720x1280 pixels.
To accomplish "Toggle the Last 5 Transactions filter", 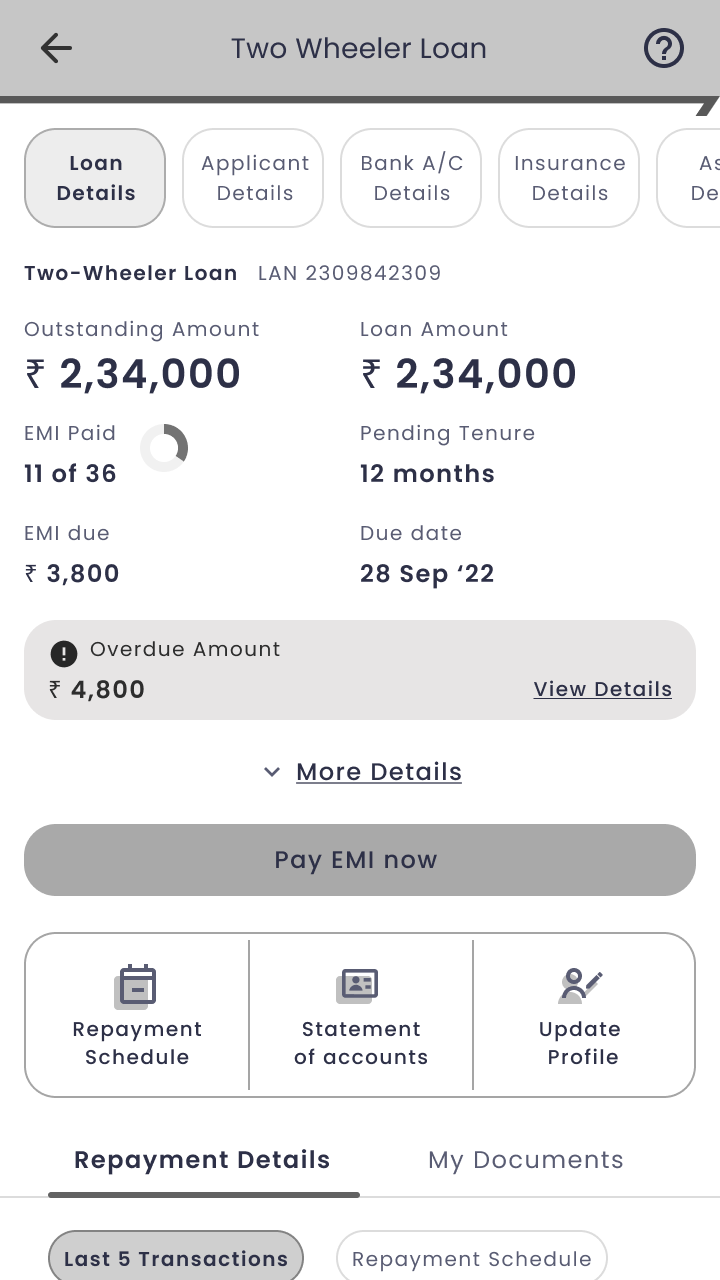I will 176,1258.
